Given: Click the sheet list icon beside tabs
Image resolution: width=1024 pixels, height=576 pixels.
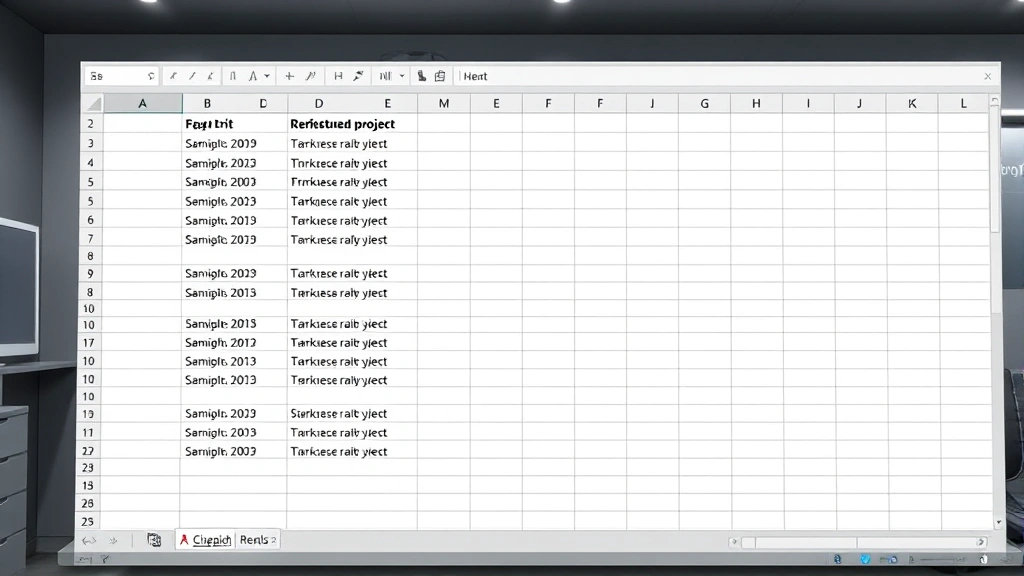Looking at the screenshot, I should pyautogui.click(x=154, y=540).
